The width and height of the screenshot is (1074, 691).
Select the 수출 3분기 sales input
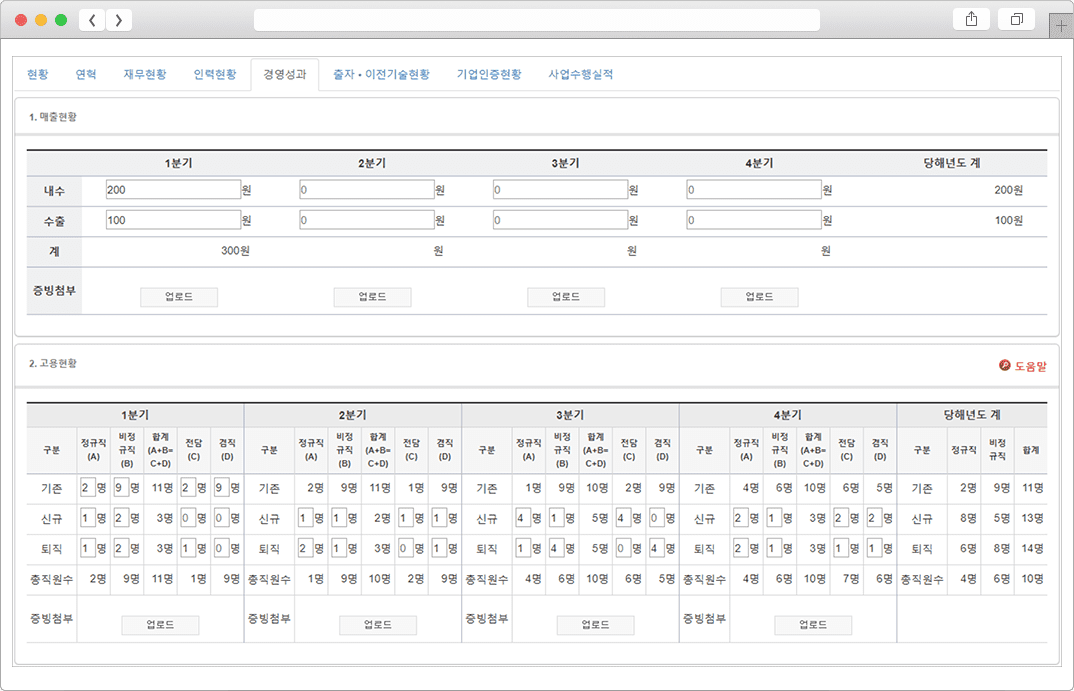click(x=560, y=220)
